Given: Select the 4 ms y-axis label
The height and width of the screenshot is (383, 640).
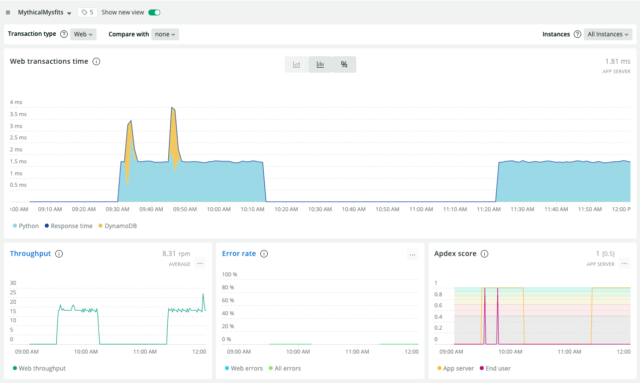Looking at the screenshot, I should click(x=16, y=102).
